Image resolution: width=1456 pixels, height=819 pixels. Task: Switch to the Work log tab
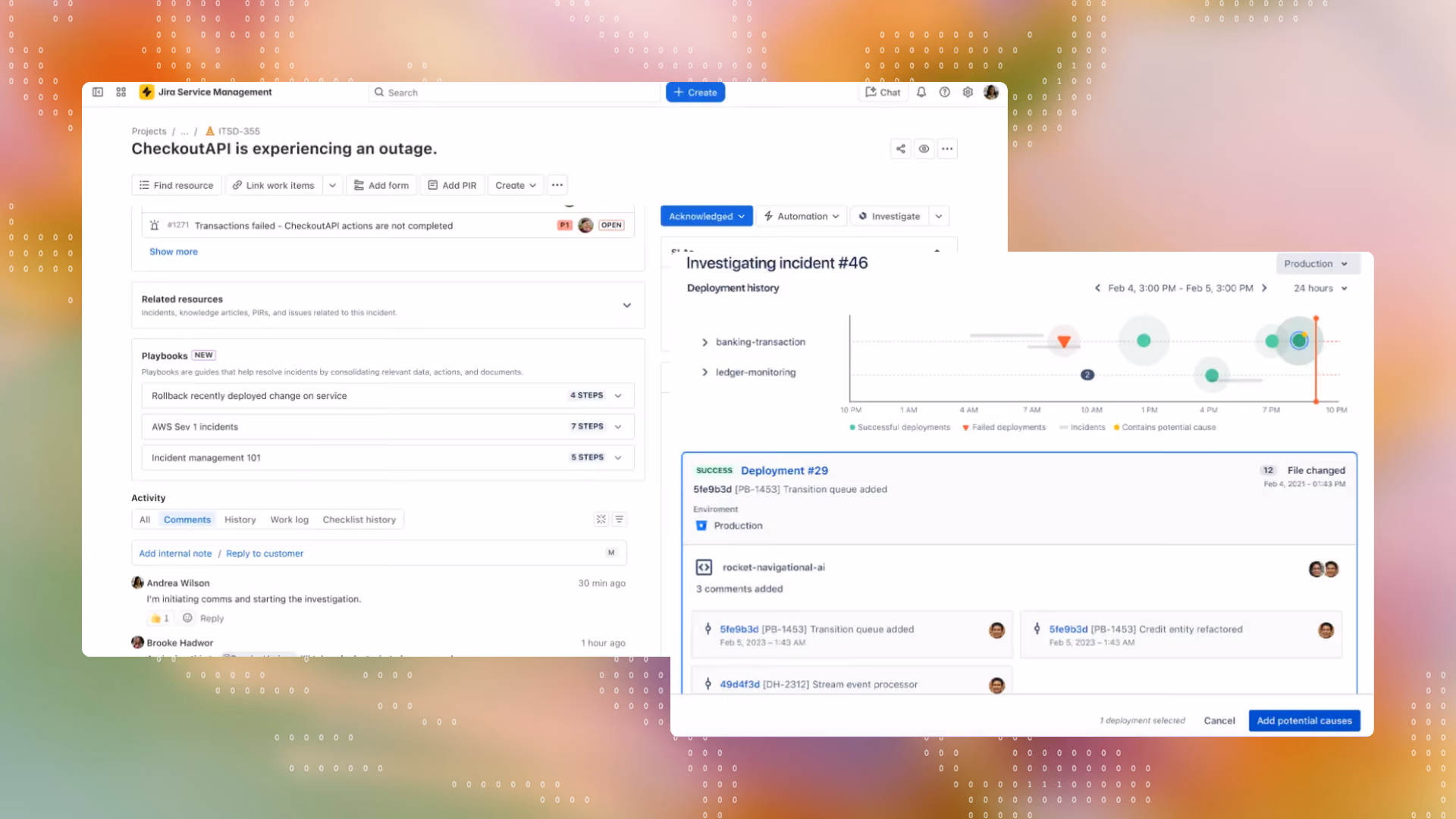point(290,519)
